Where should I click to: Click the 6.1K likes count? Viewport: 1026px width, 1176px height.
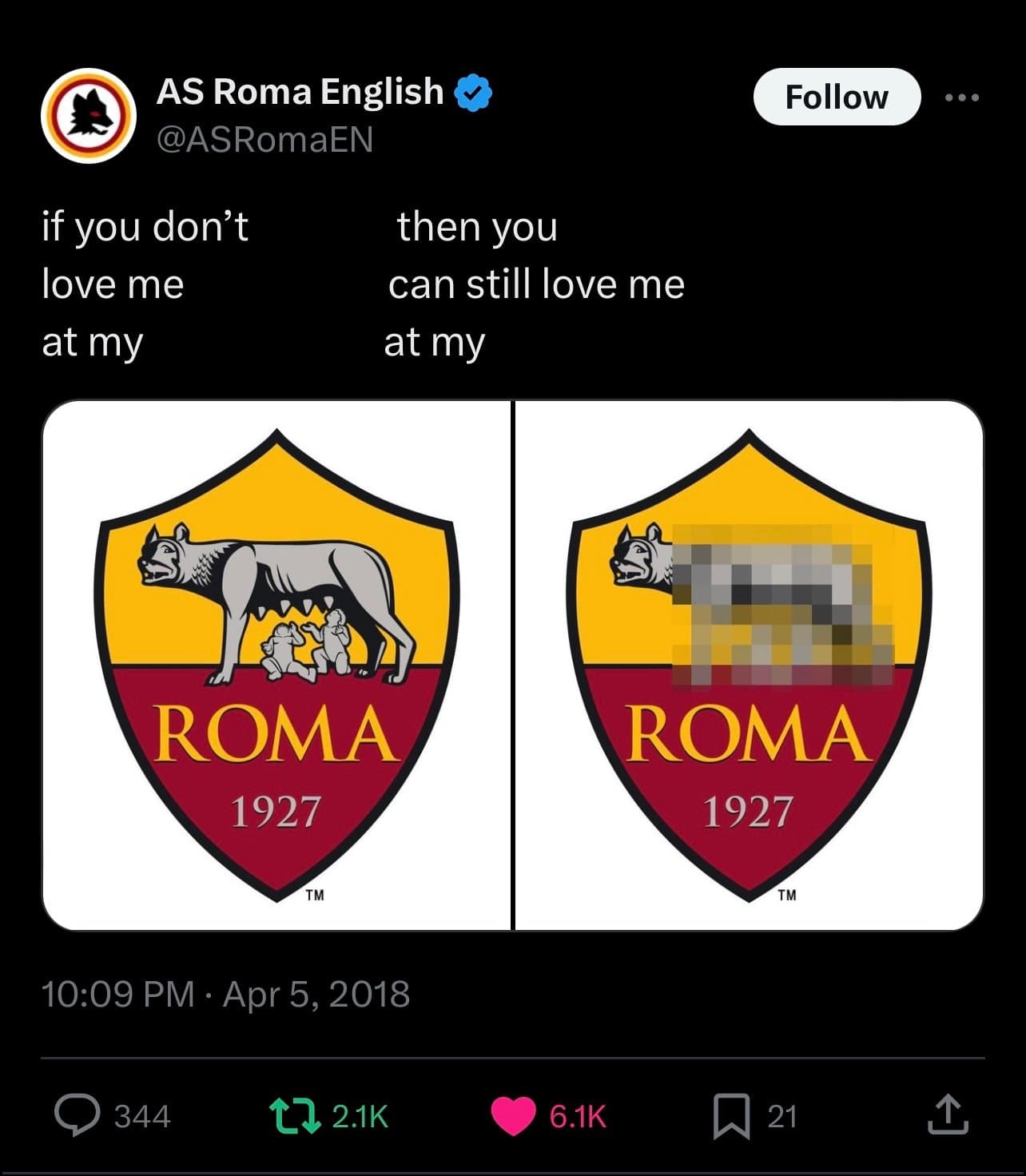(x=578, y=1116)
